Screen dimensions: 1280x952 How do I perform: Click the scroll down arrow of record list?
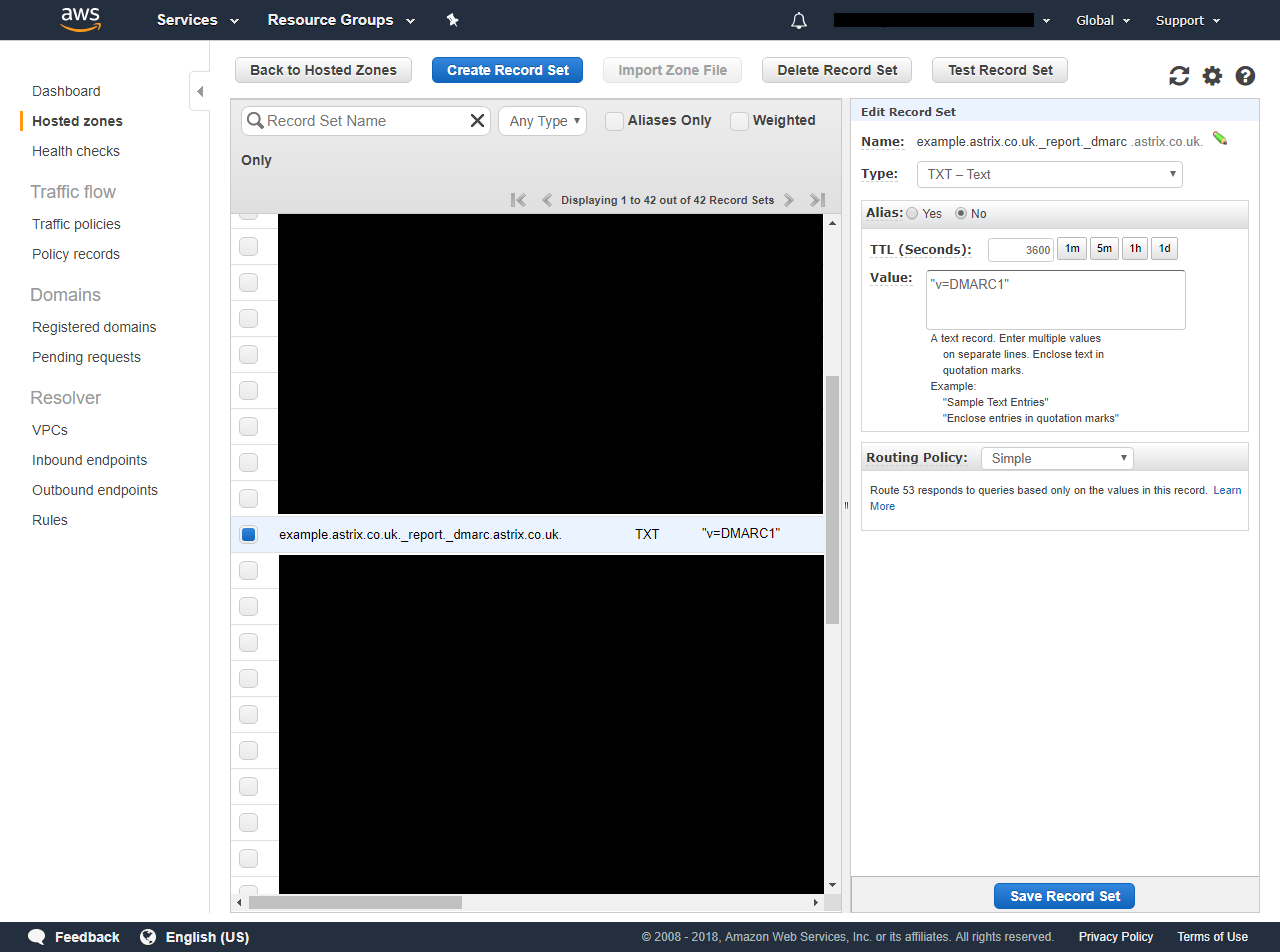click(832, 885)
